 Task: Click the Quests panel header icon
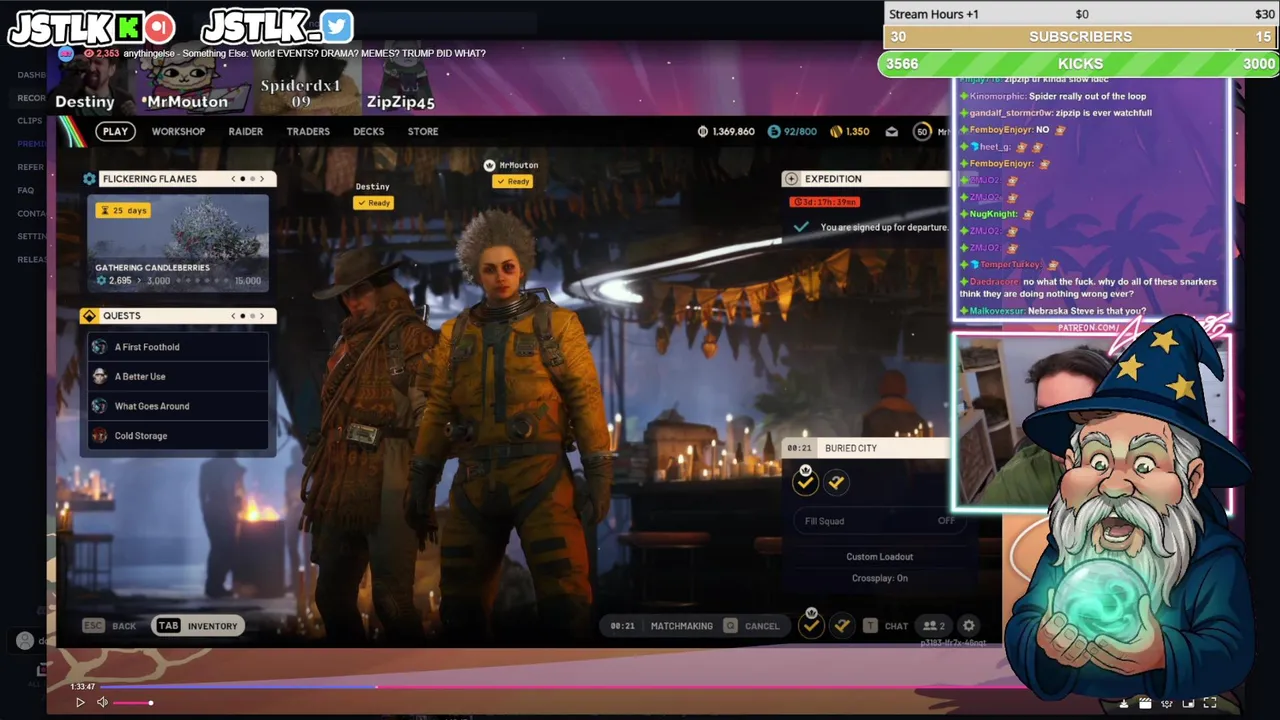pyautogui.click(x=90, y=316)
